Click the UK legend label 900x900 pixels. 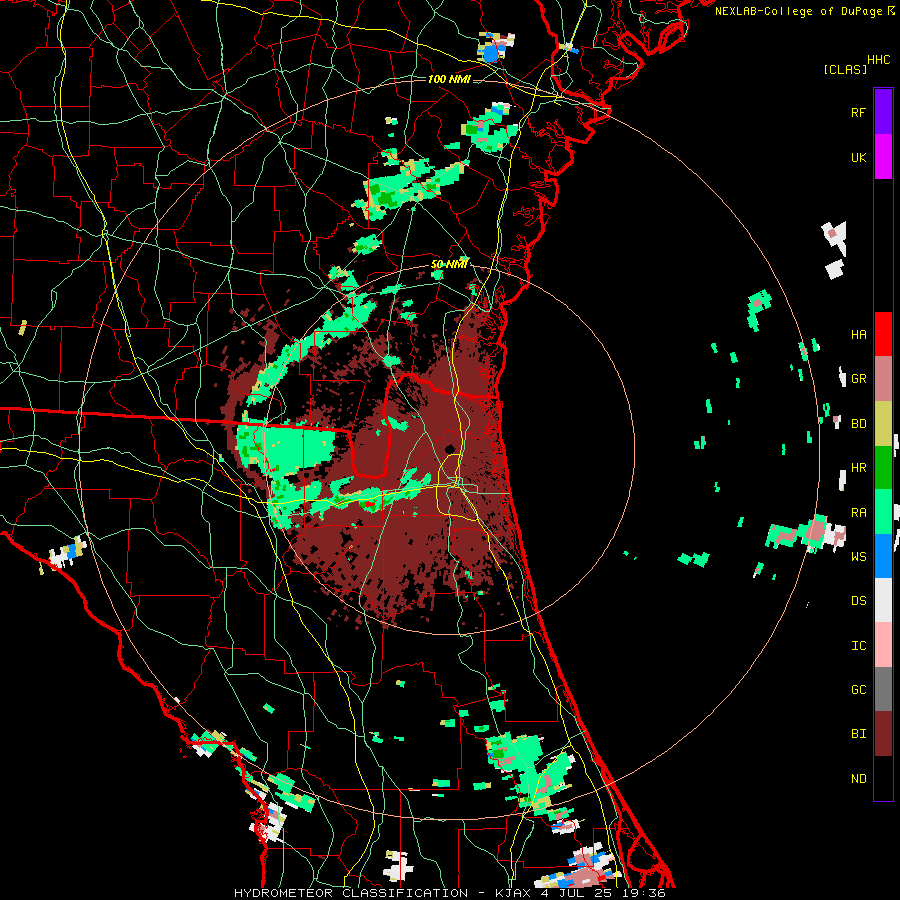click(858, 158)
